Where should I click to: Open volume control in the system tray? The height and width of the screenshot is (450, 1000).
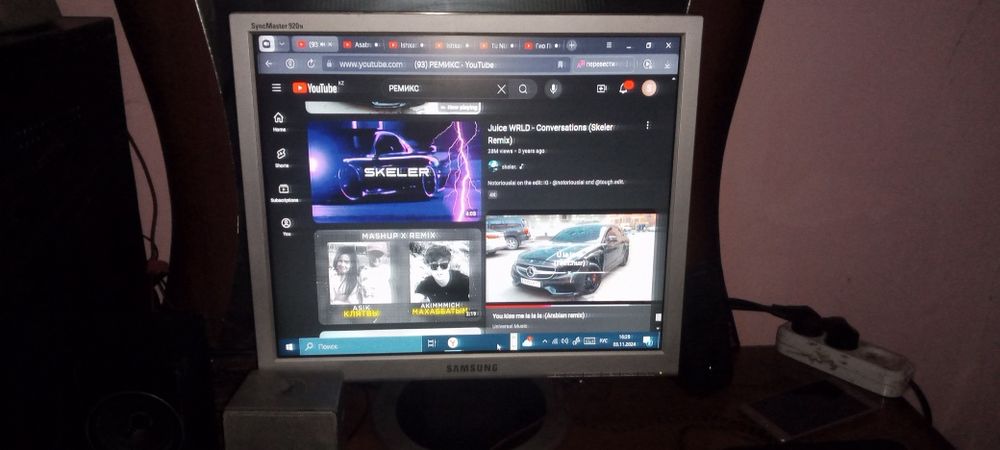pos(565,342)
